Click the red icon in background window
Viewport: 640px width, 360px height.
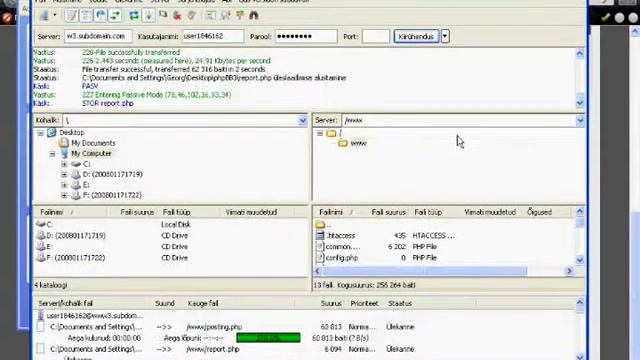pos(7,18)
